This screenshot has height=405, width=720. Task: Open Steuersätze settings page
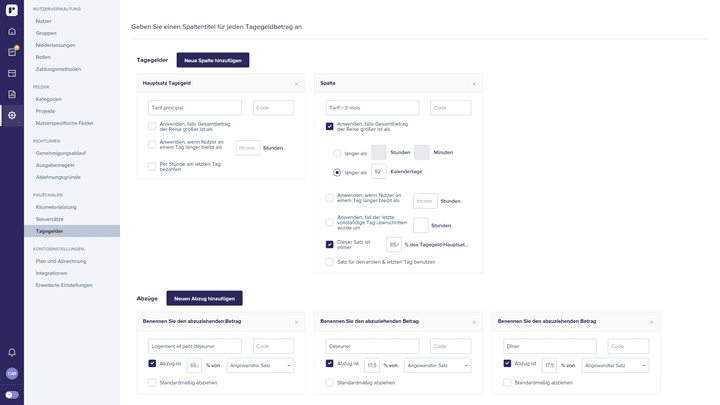point(52,219)
